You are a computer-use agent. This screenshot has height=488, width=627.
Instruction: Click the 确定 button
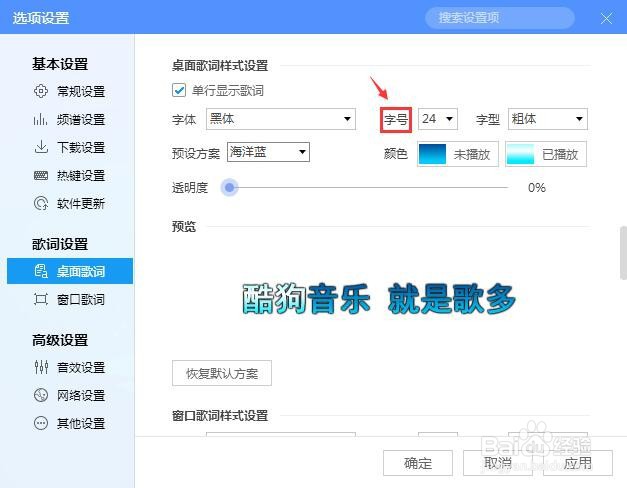418,463
